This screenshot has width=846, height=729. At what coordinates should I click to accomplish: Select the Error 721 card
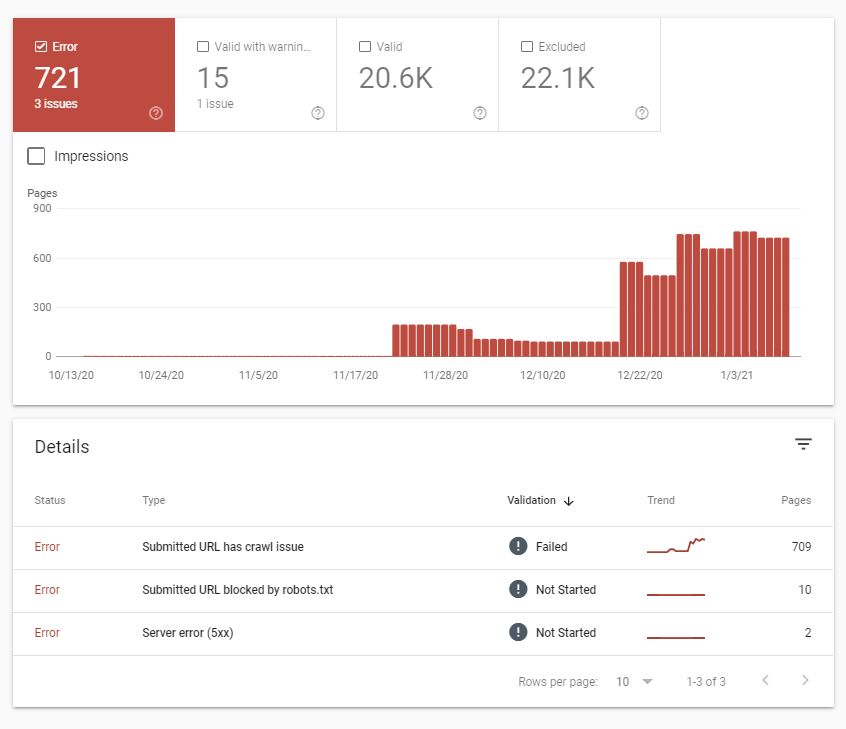(94, 74)
